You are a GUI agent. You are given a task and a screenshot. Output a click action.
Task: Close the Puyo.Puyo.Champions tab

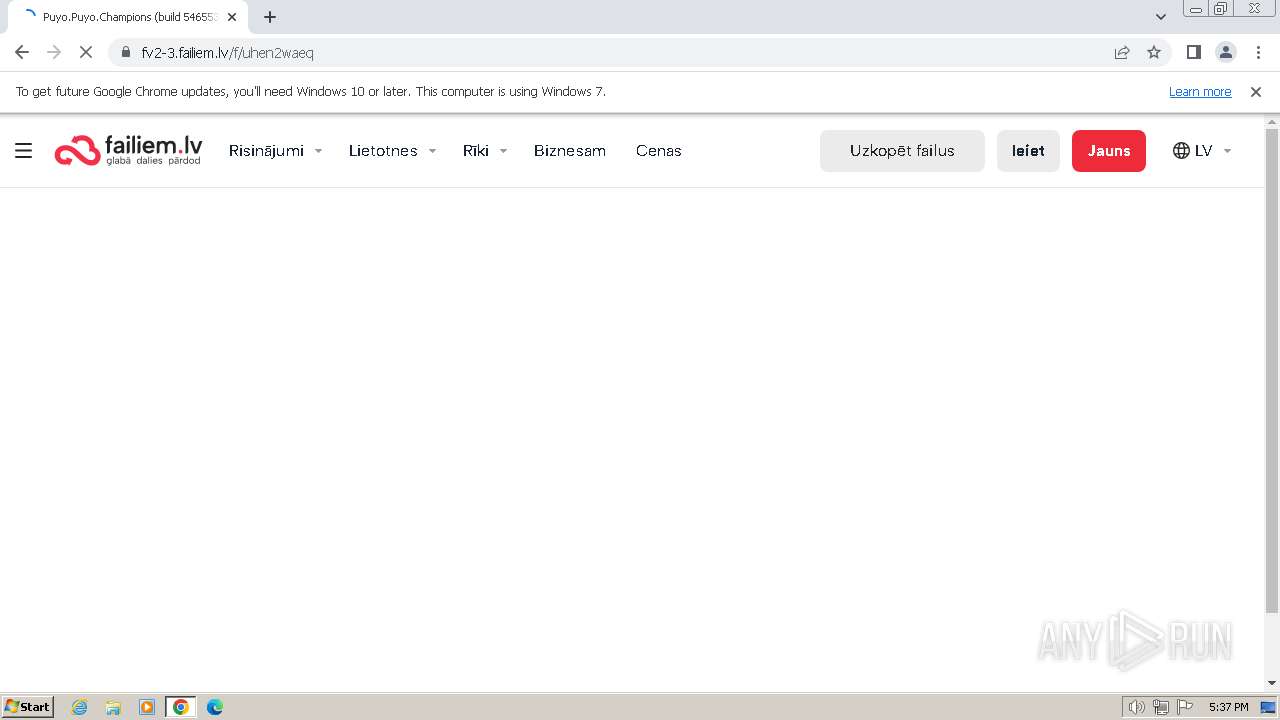point(232,17)
